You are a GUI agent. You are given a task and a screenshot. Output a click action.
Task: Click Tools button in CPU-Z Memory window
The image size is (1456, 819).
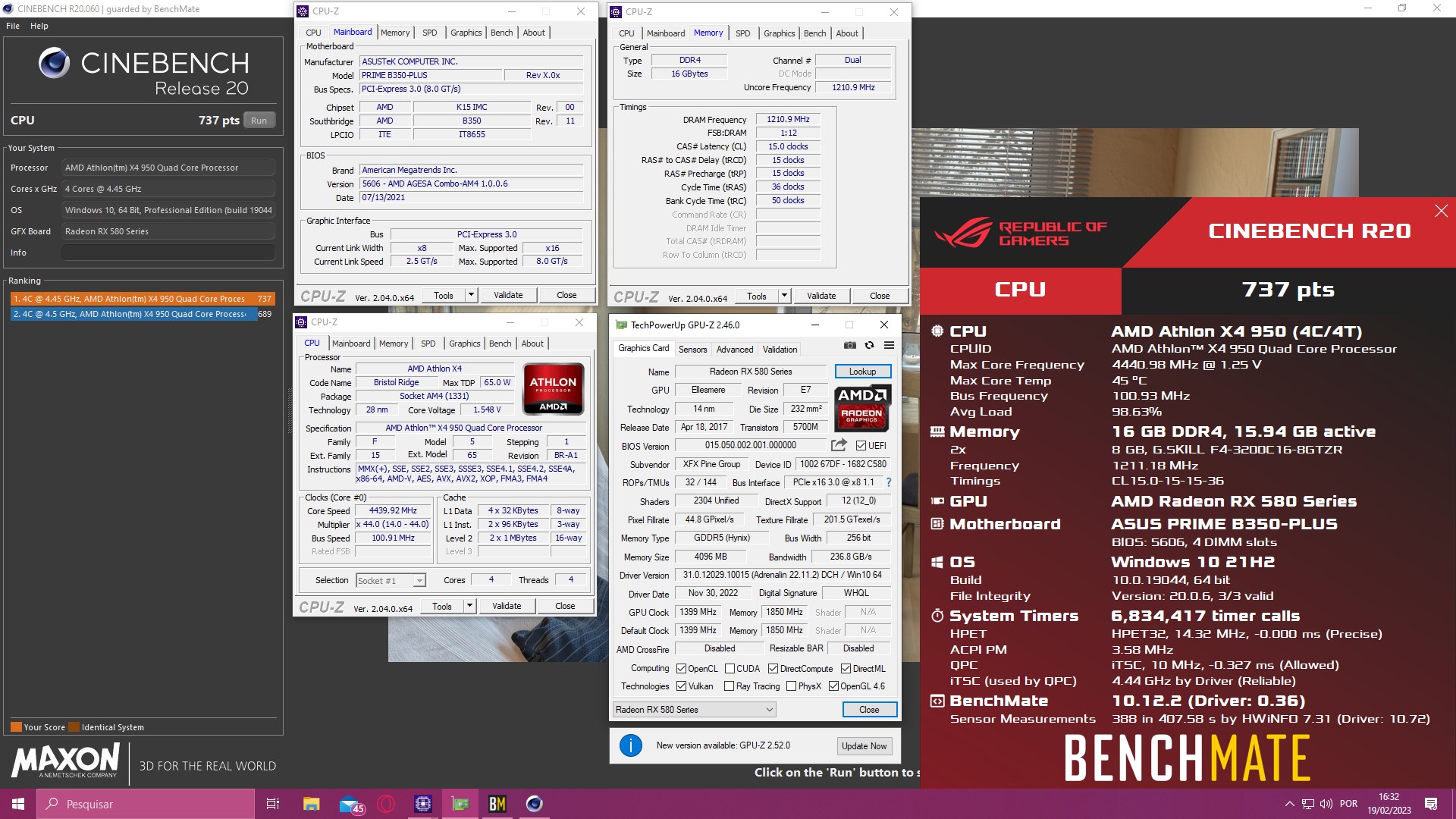(x=757, y=296)
